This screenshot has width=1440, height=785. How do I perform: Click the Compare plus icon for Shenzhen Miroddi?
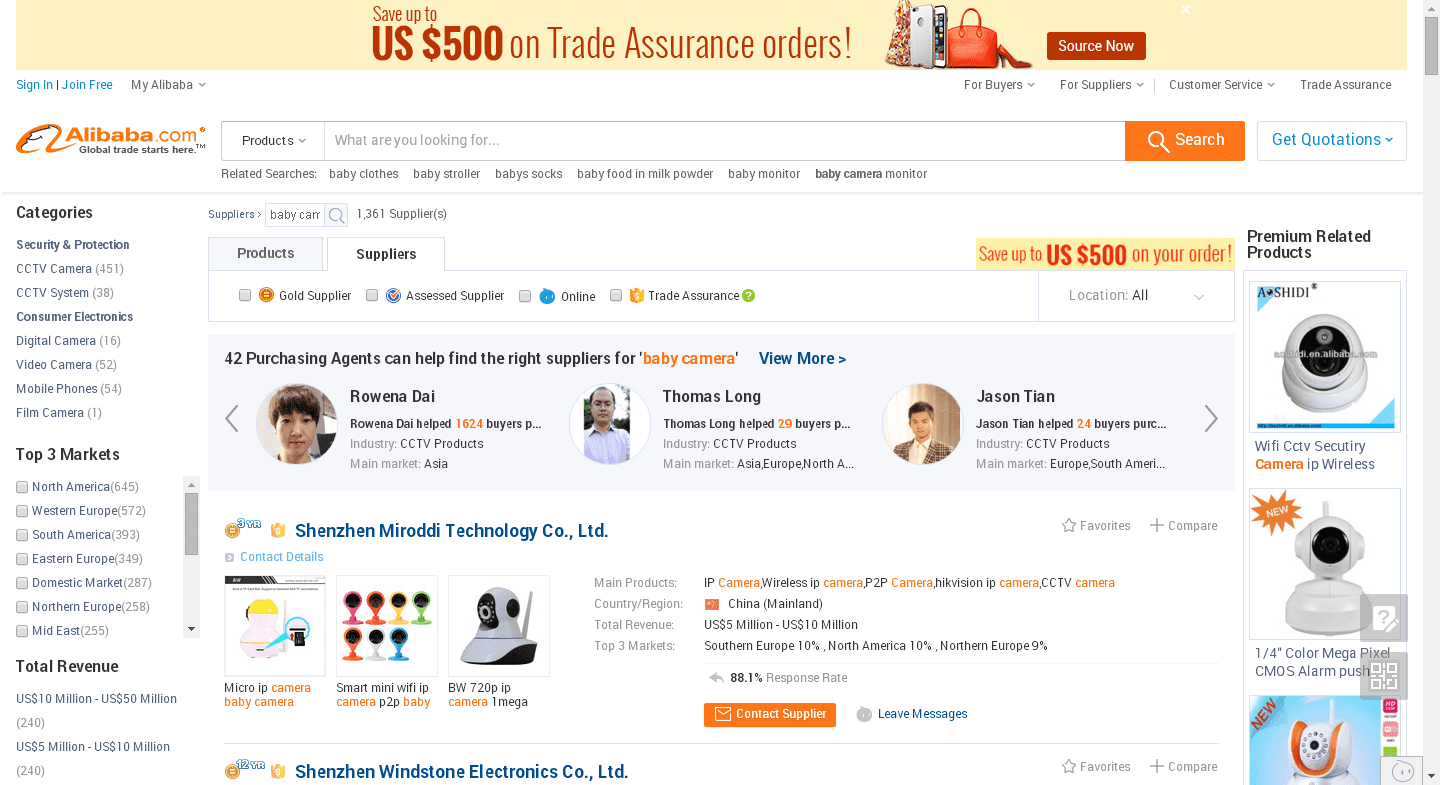(1157, 525)
